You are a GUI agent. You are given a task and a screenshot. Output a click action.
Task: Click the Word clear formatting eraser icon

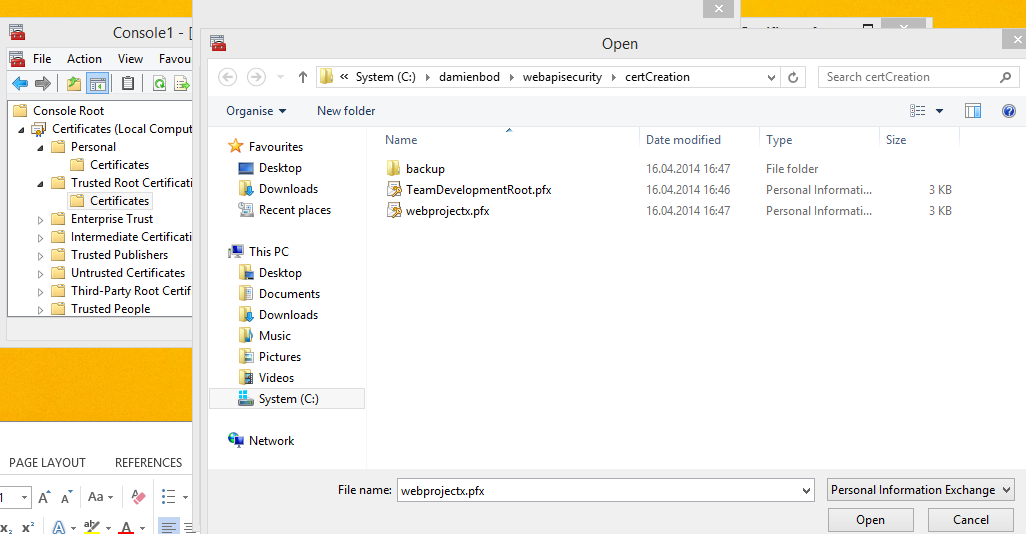[139, 497]
